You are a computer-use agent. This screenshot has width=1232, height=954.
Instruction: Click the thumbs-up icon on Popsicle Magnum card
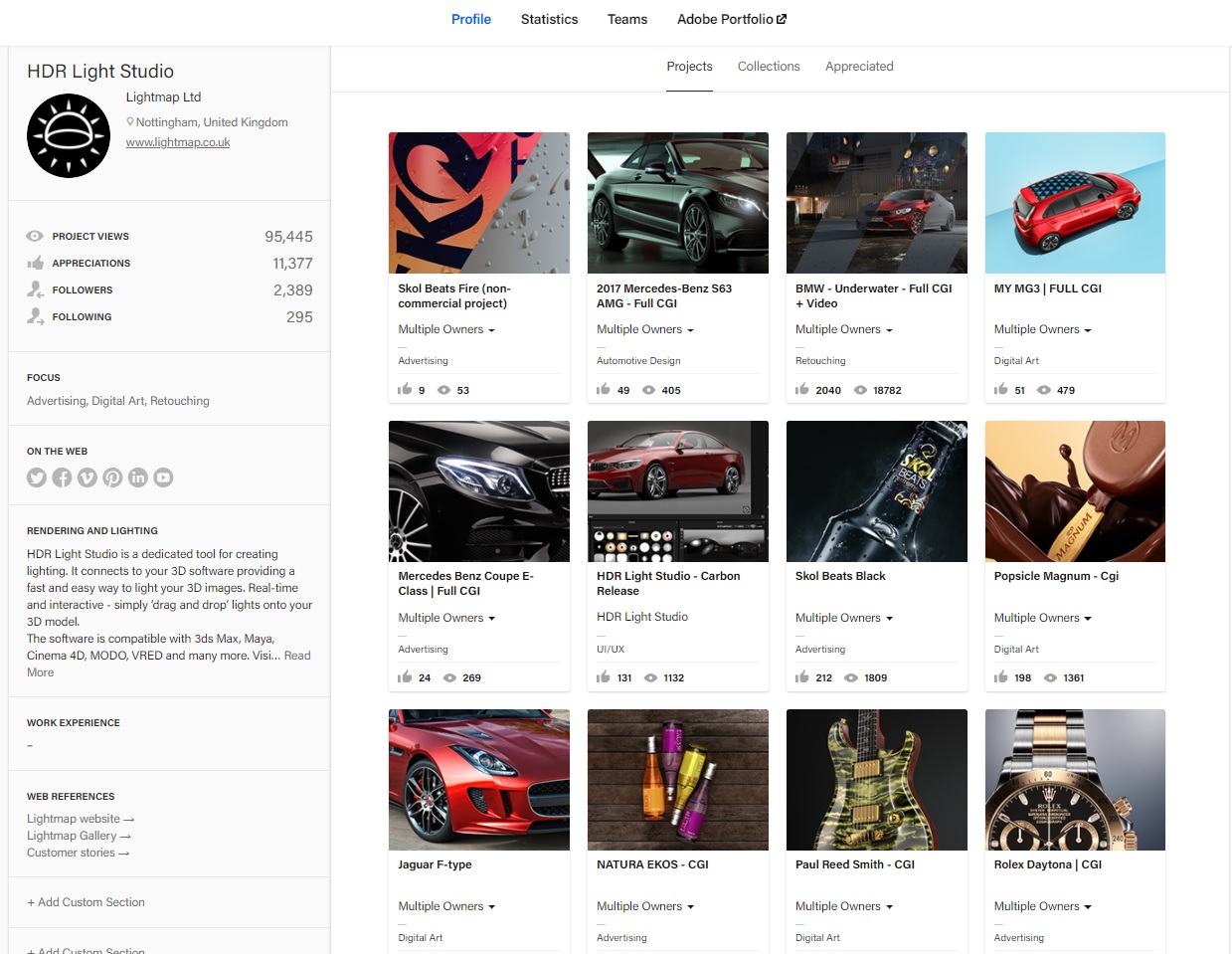coord(1001,676)
